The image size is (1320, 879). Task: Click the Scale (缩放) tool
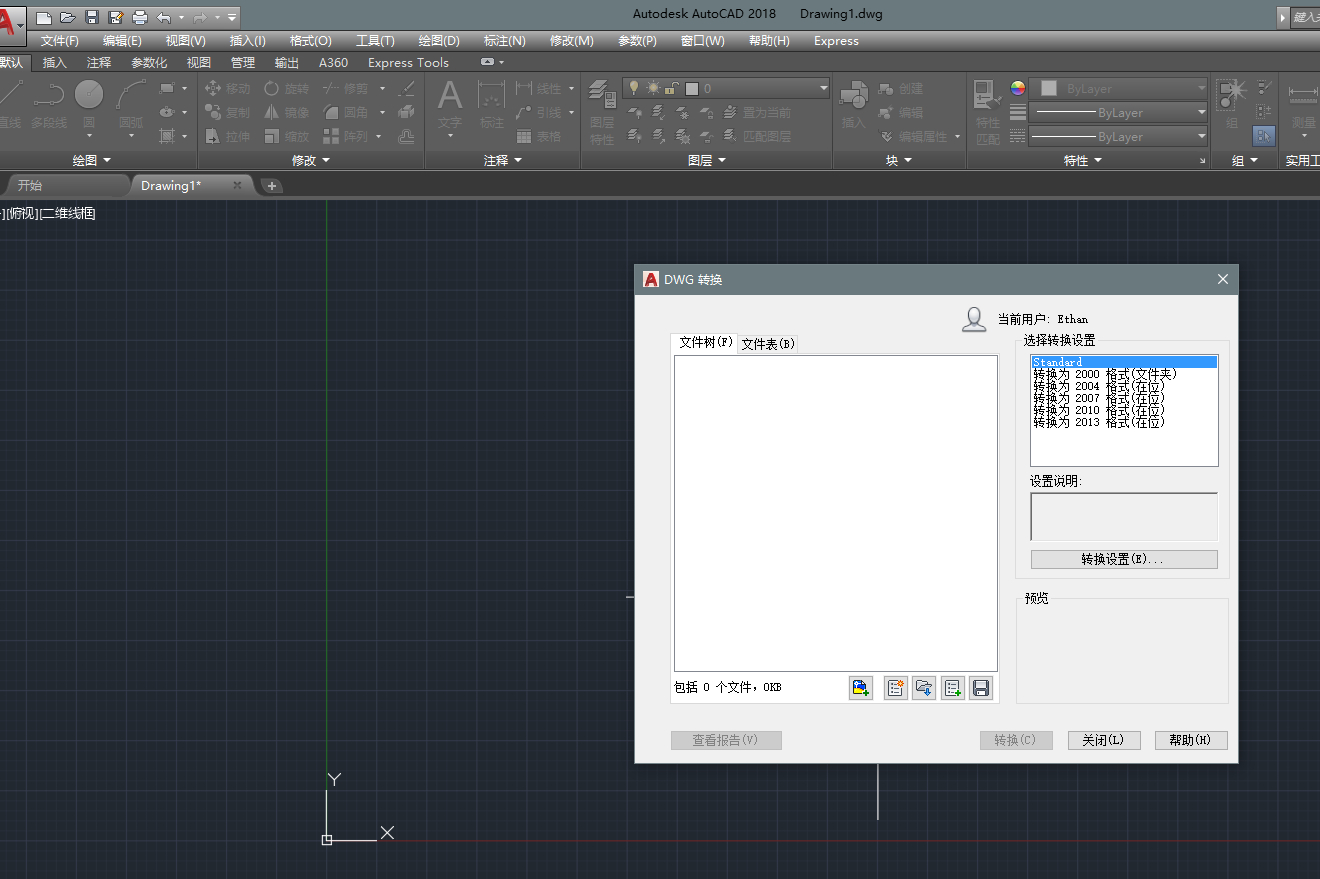coord(287,136)
